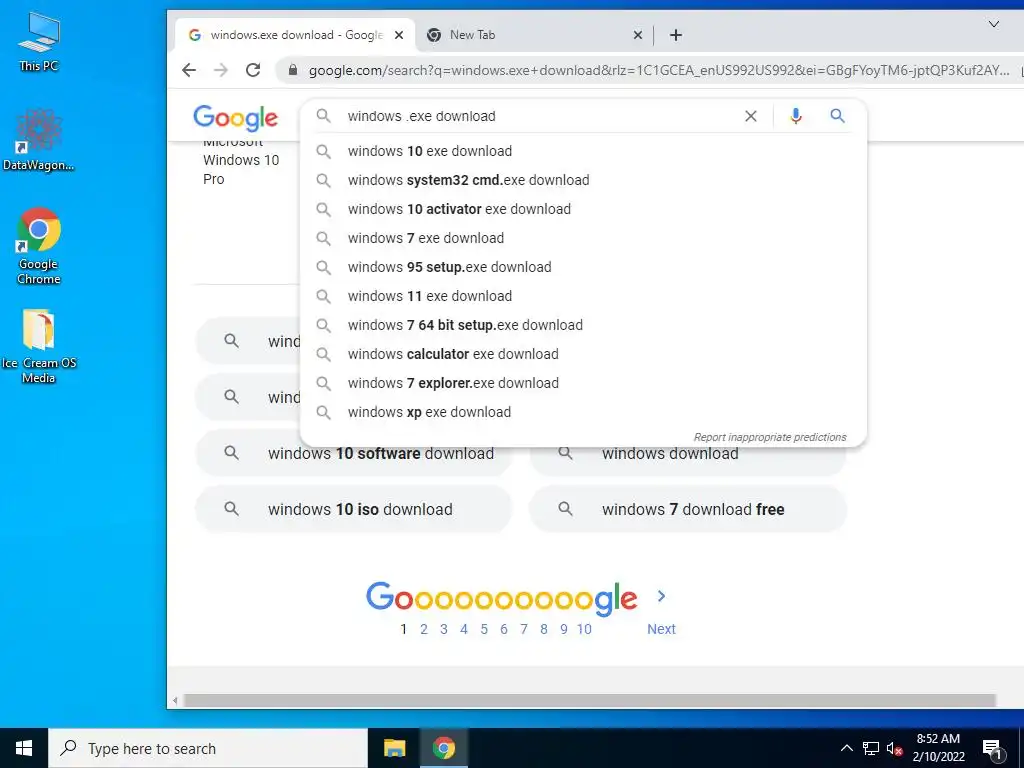Go to results page 3
Image resolution: width=1024 pixels, height=768 pixels.
click(443, 629)
